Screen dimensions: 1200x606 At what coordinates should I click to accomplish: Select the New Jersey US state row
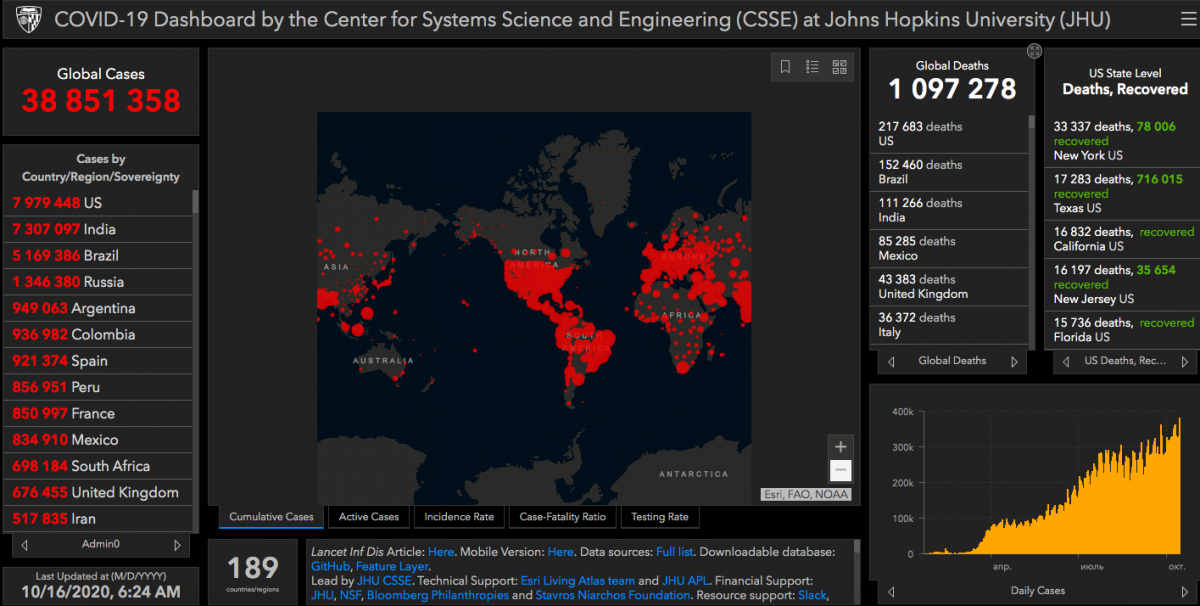tap(1124, 284)
